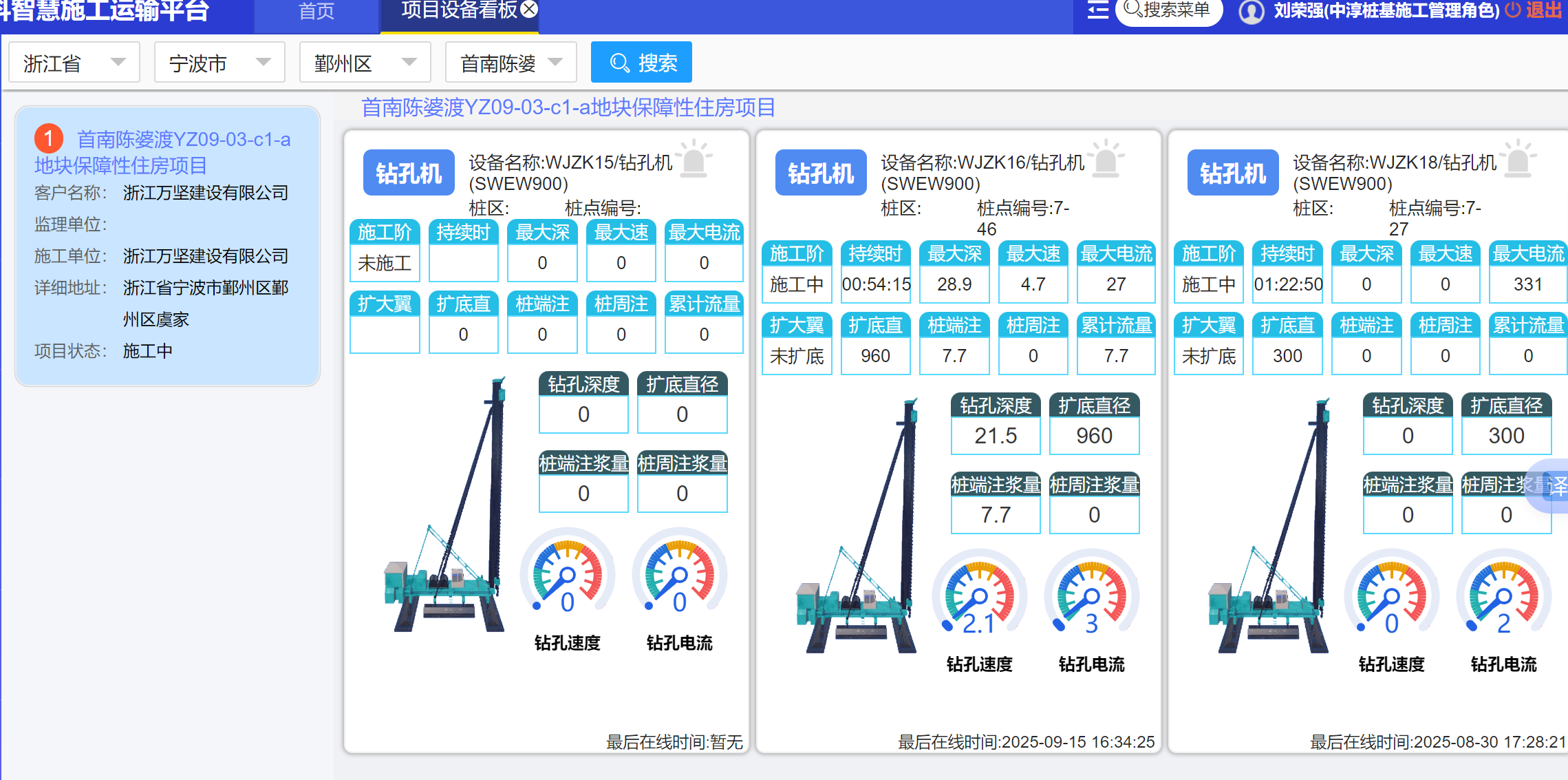Click the menu collapse icon in header
Viewport: 1568px width, 780px height.
(x=1097, y=10)
